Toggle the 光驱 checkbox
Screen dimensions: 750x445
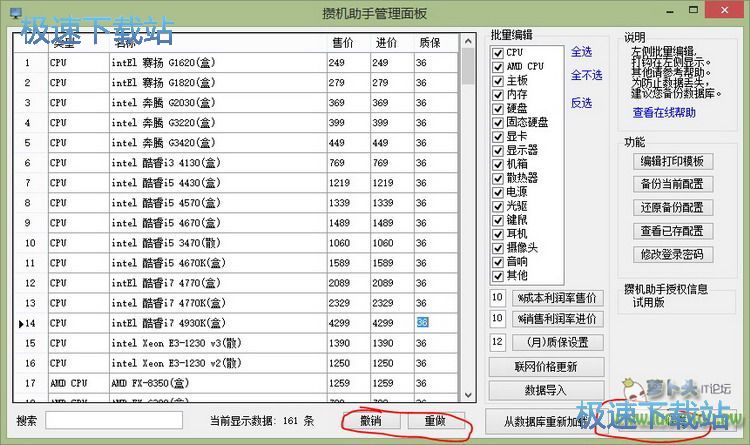[x=498, y=206]
